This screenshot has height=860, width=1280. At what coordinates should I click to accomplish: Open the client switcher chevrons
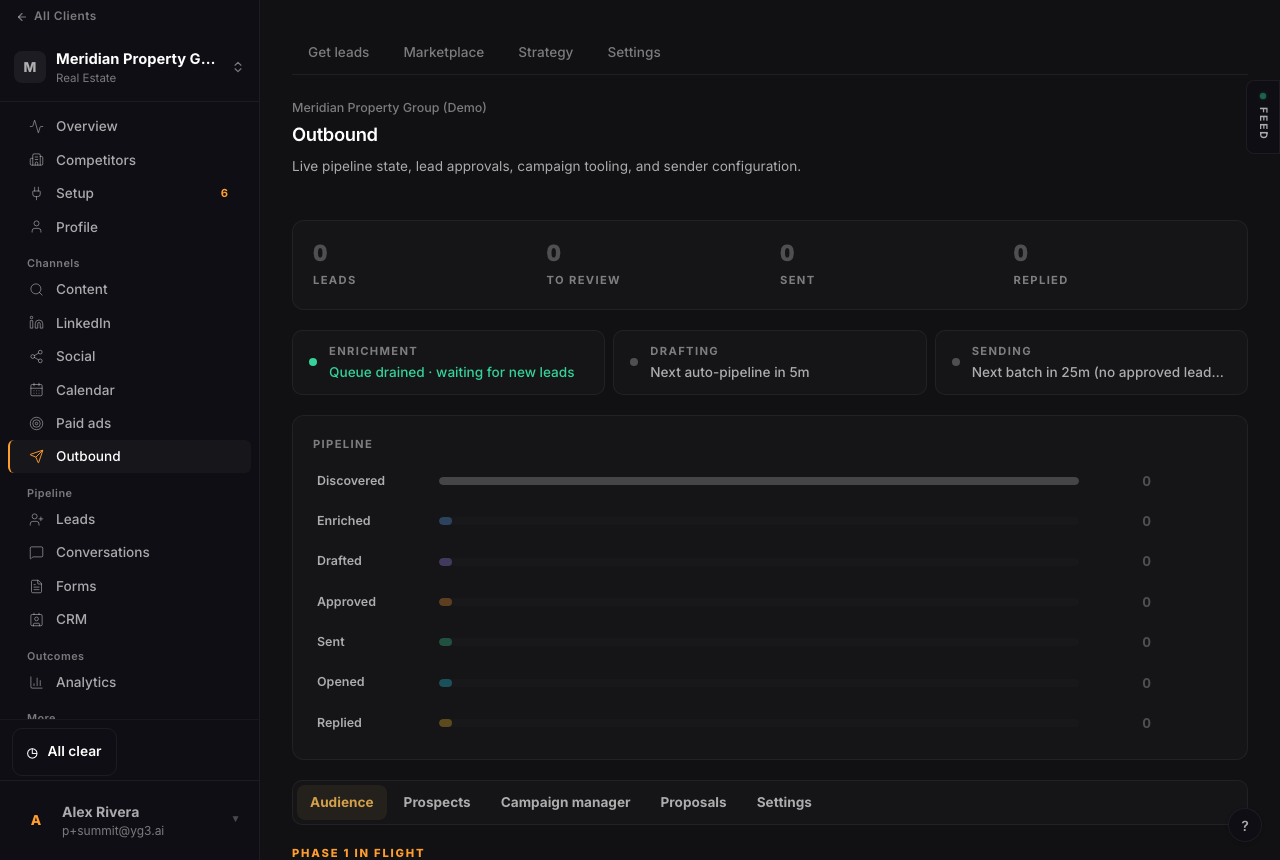tap(238, 67)
